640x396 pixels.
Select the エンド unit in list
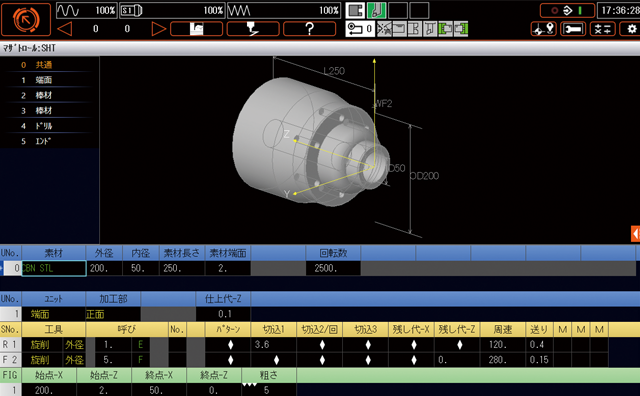pyautogui.click(x=43, y=141)
